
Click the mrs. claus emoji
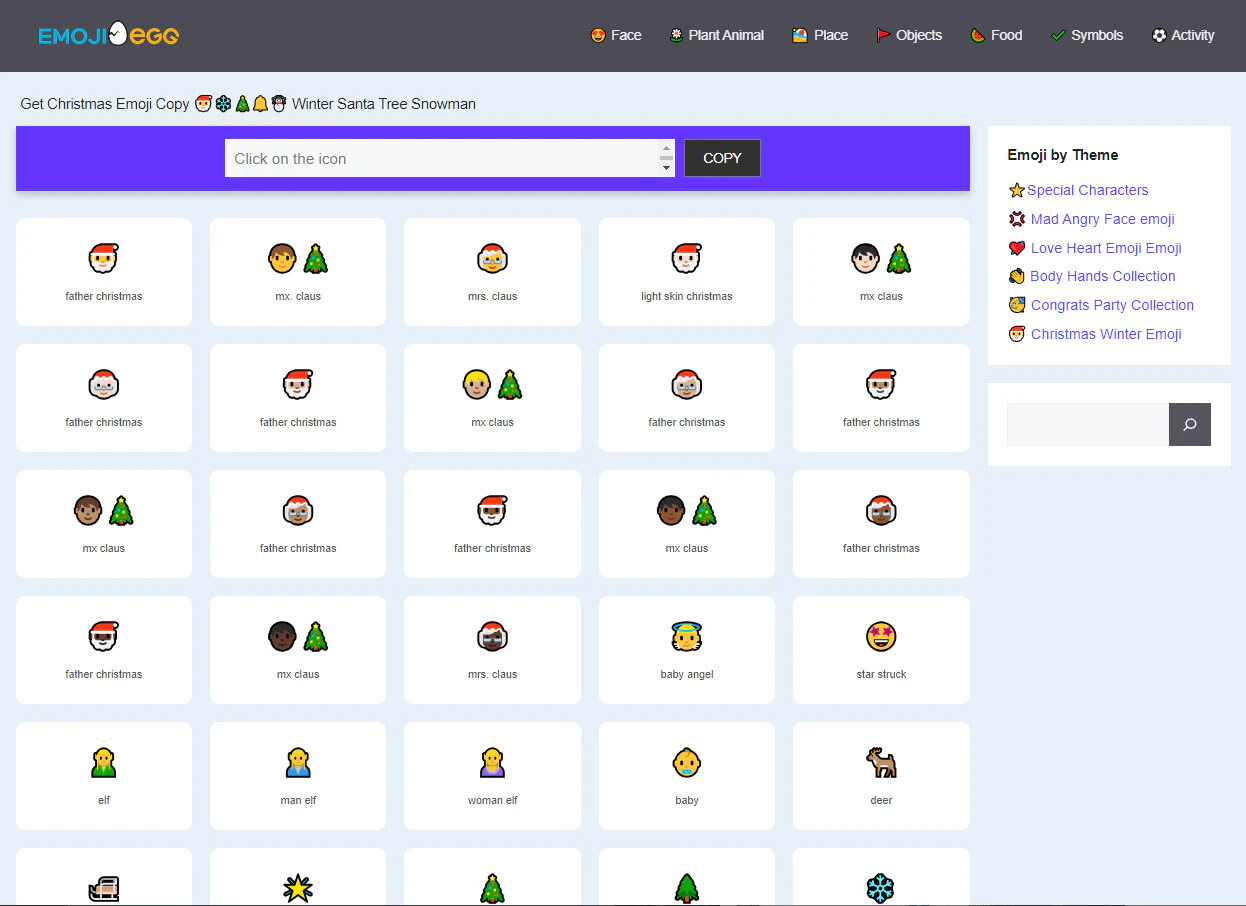[x=492, y=257]
